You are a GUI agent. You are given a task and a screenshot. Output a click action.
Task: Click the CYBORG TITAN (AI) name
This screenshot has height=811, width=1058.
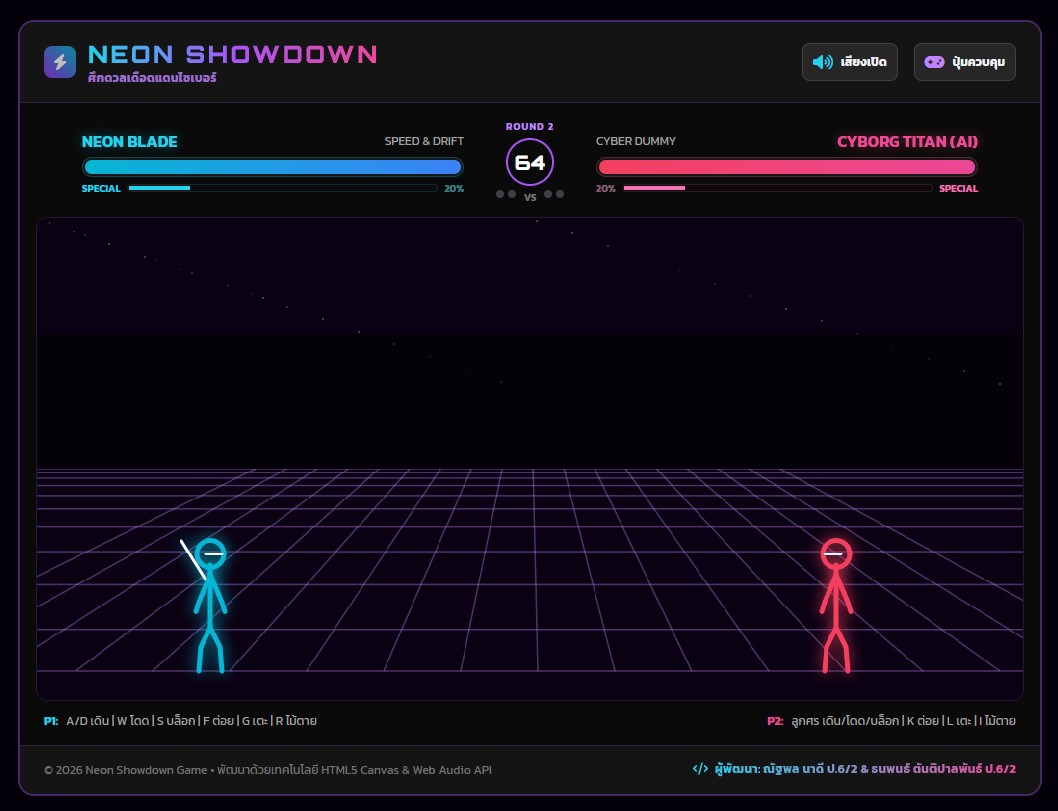pyautogui.click(x=908, y=142)
